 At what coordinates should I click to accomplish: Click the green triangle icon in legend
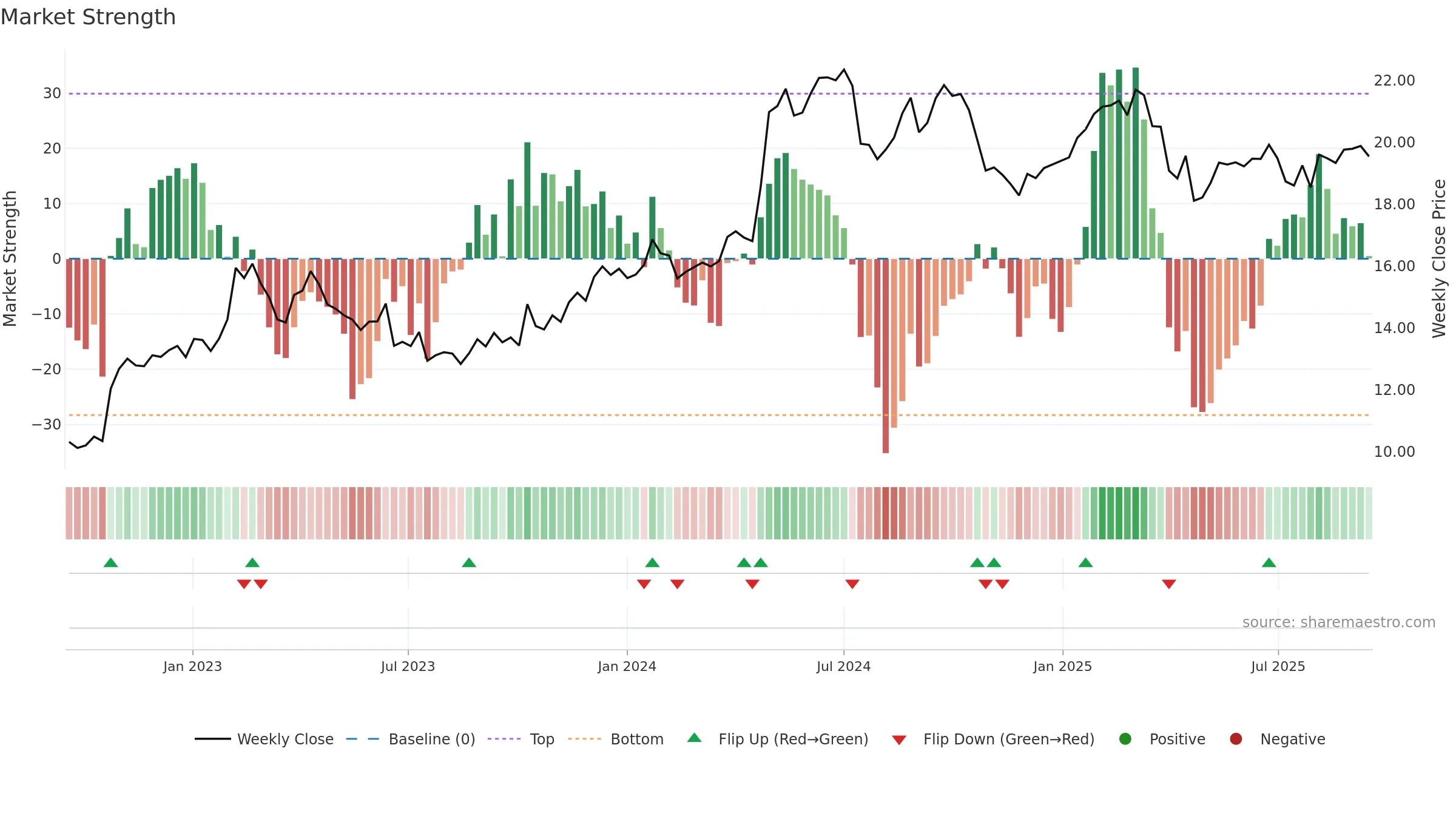coord(695,738)
